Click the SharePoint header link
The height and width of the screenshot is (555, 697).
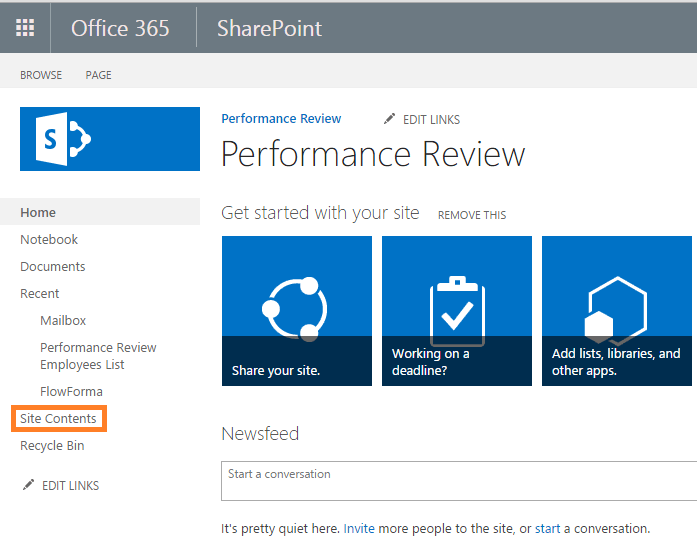coord(269,28)
